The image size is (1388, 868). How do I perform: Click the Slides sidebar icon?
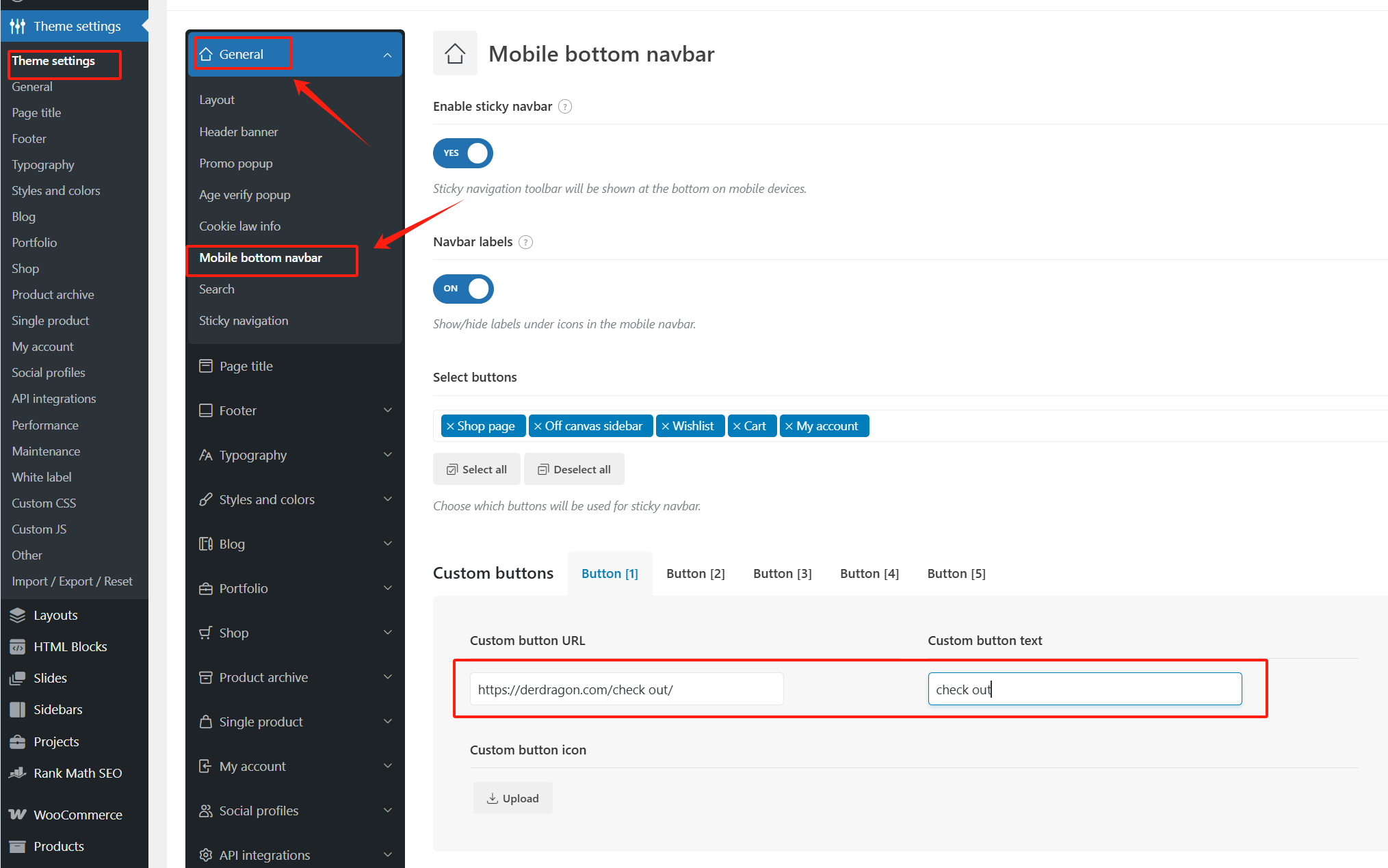tap(18, 678)
